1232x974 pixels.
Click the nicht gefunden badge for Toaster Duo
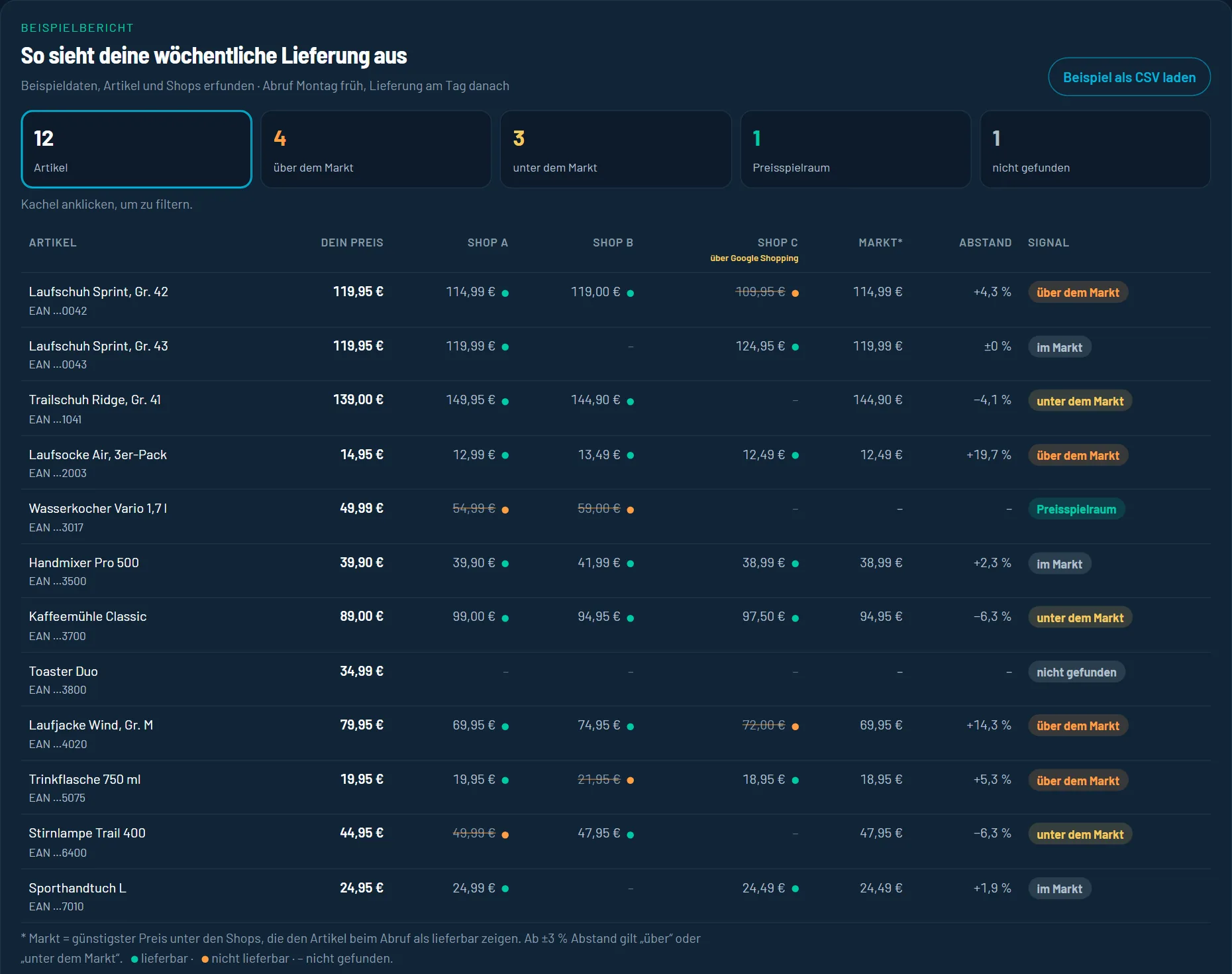[1076, 672]
